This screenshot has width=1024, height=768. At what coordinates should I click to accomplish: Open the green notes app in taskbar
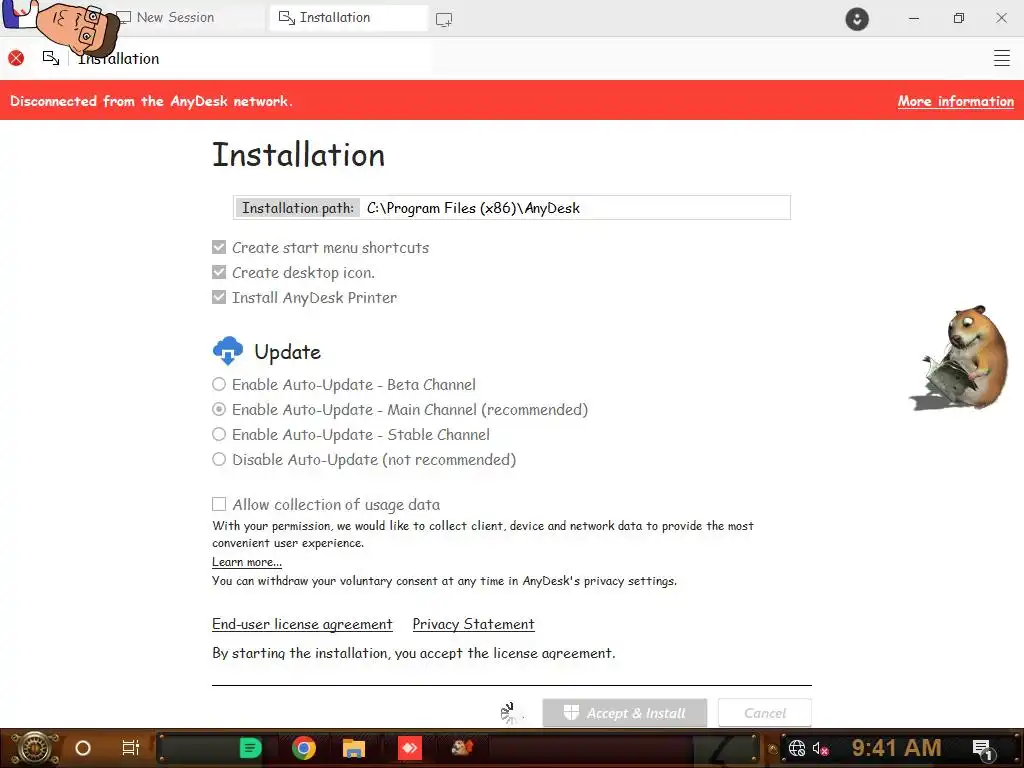coord(250,748)
